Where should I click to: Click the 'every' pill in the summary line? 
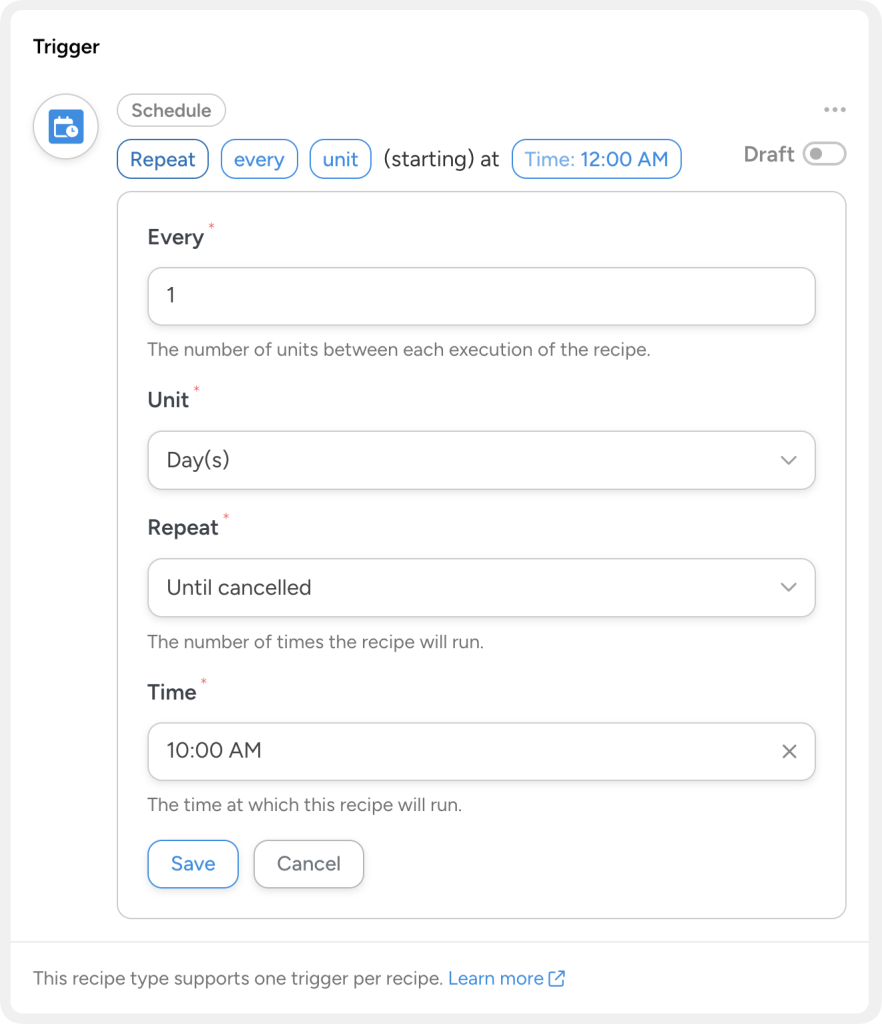click(x=259, y=159)
